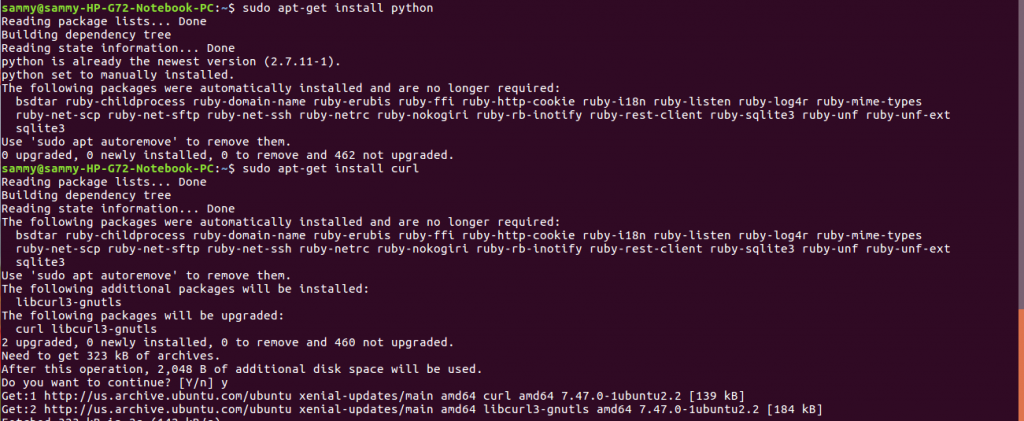This screenshot has height=421, width=1024.
Task: Click 'After this operation, 2,048 B' disk space line
Action: point(242,369)
